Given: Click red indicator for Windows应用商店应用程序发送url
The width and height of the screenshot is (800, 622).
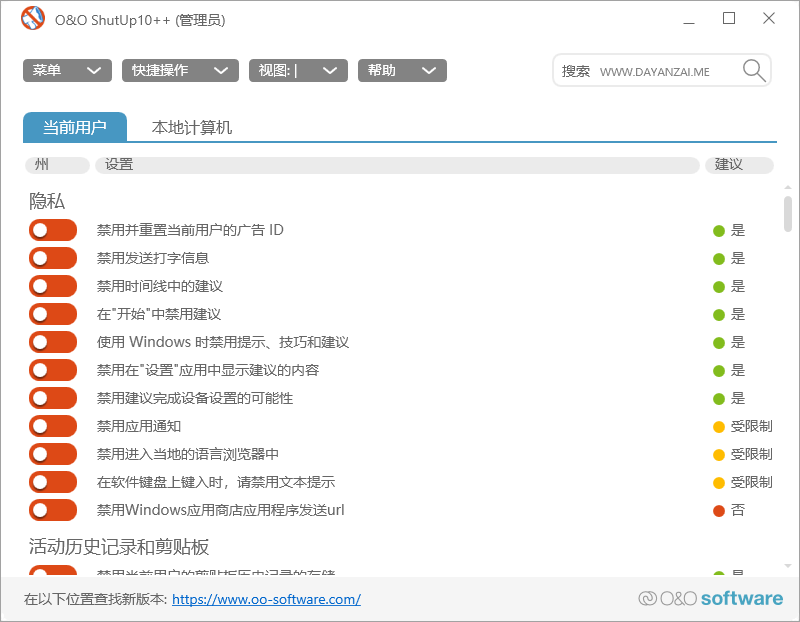Looking at the screenshot, I should coord(718,511).
